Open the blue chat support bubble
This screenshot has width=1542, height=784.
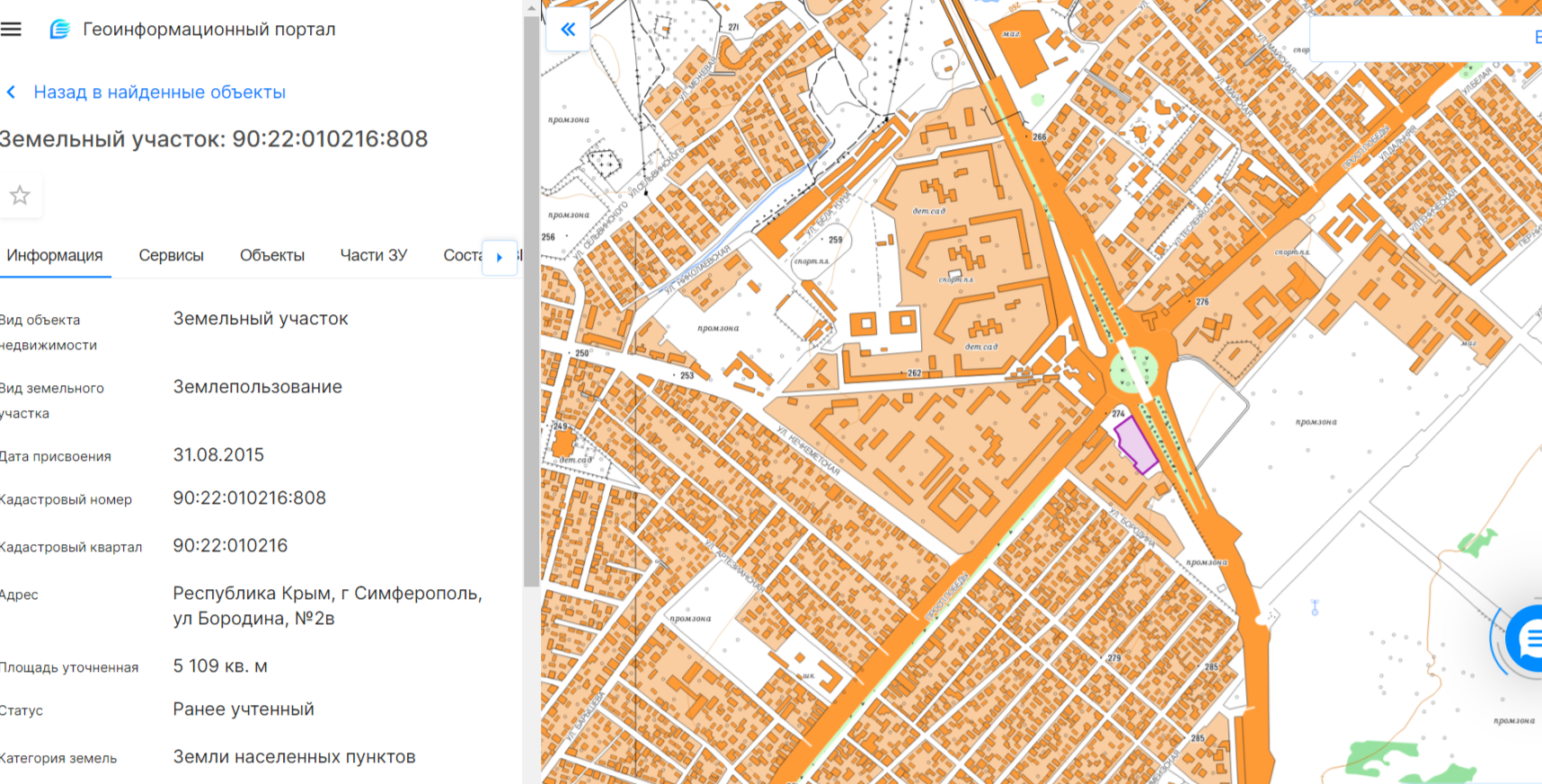coord(1527,639)
